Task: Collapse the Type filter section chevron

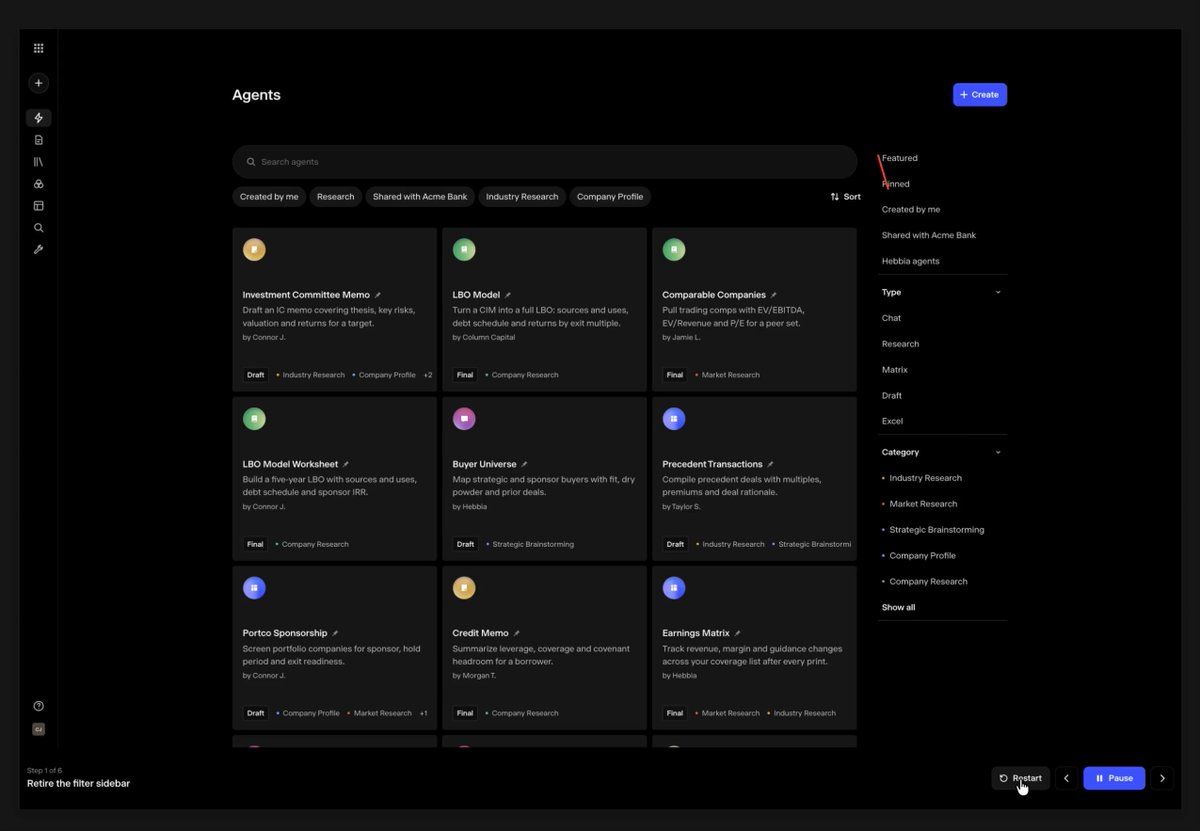Action: 998,293
